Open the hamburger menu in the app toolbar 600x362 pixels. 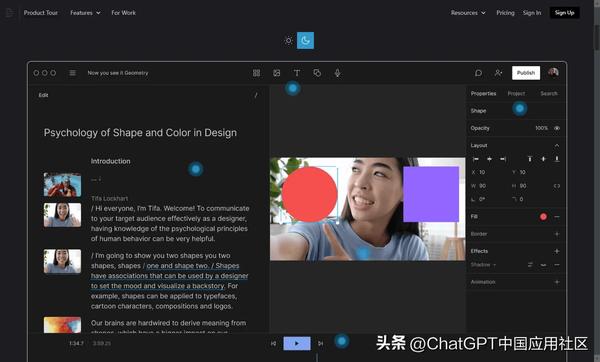72,73
